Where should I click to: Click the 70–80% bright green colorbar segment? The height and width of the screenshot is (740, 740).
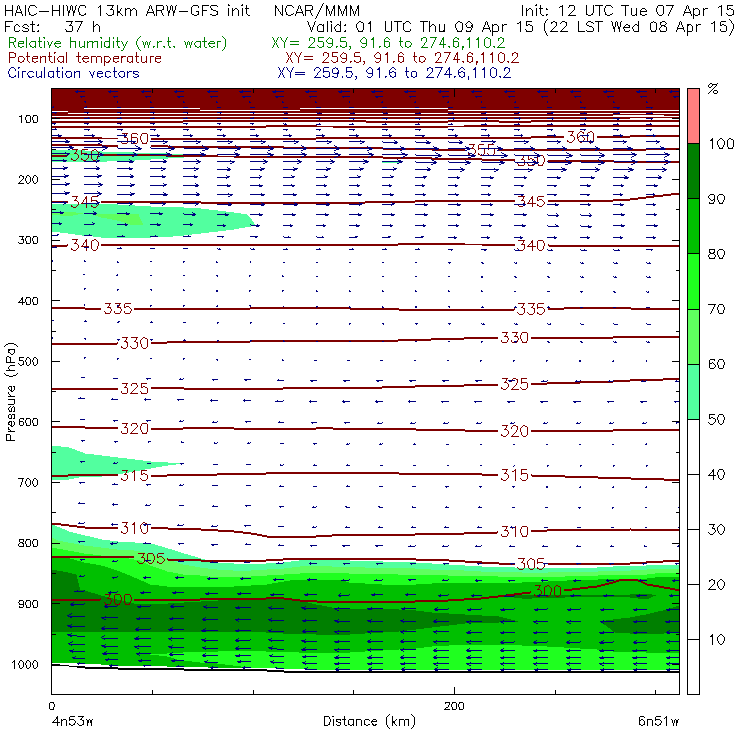point(693,281)
